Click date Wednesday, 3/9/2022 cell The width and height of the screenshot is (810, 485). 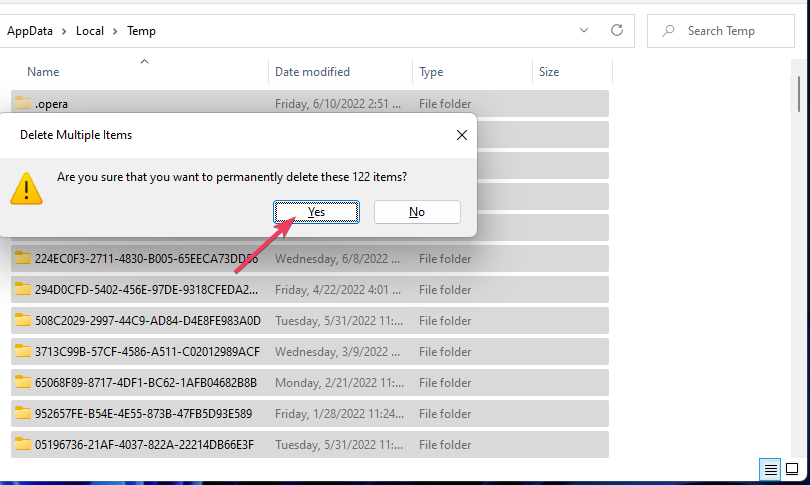tap(337, 352)
